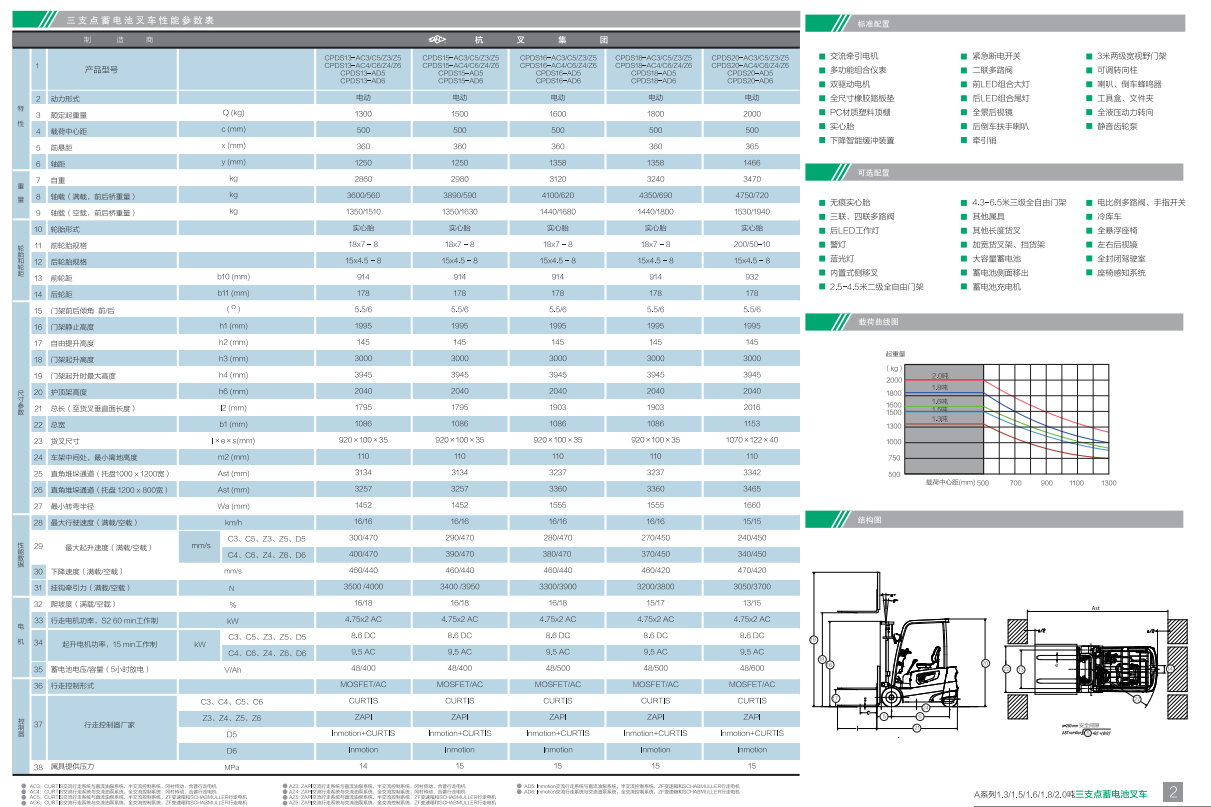Click the green bullet beside 警灯
This screenshot has width=1211, height=807.
coord(821,244)
